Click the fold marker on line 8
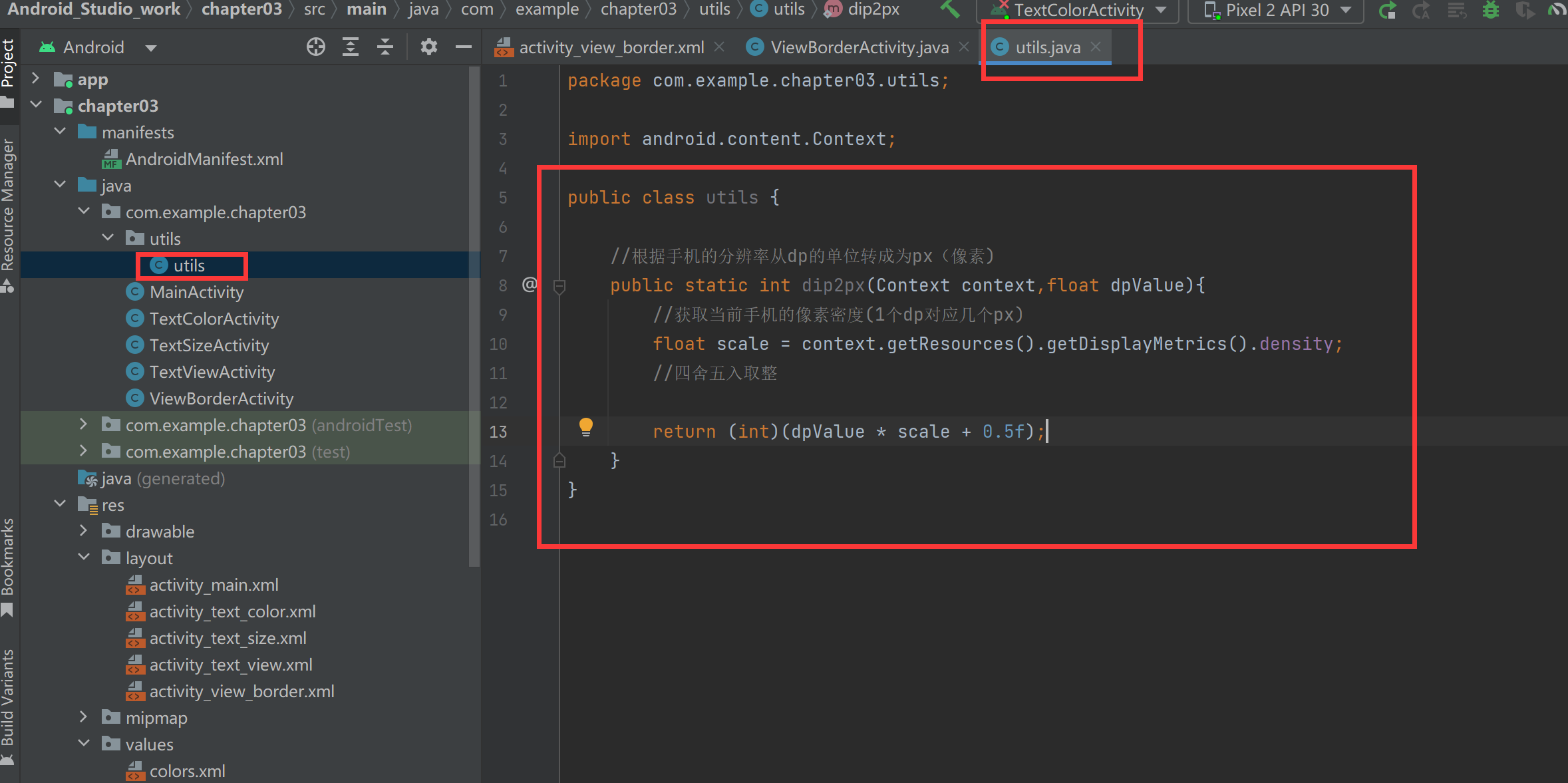1568x783 pixels. (x=559, y=286)
